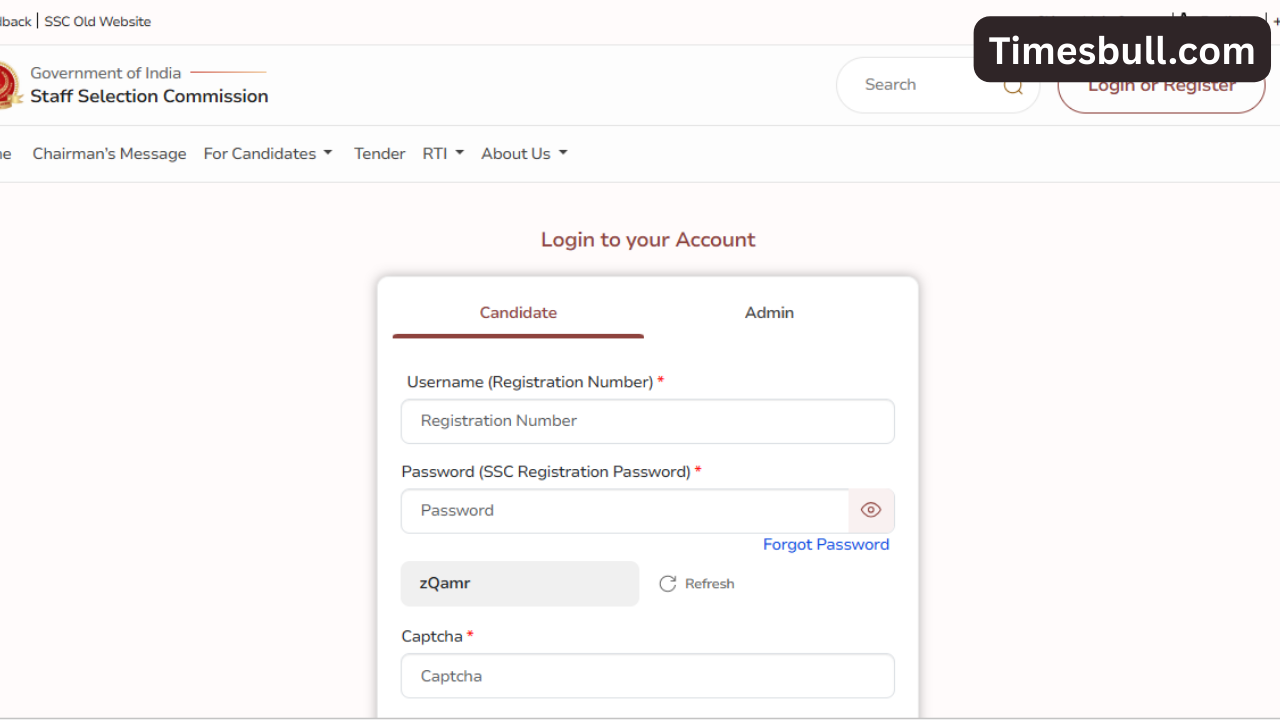Switch to the Admin login tab

[769, 313]
